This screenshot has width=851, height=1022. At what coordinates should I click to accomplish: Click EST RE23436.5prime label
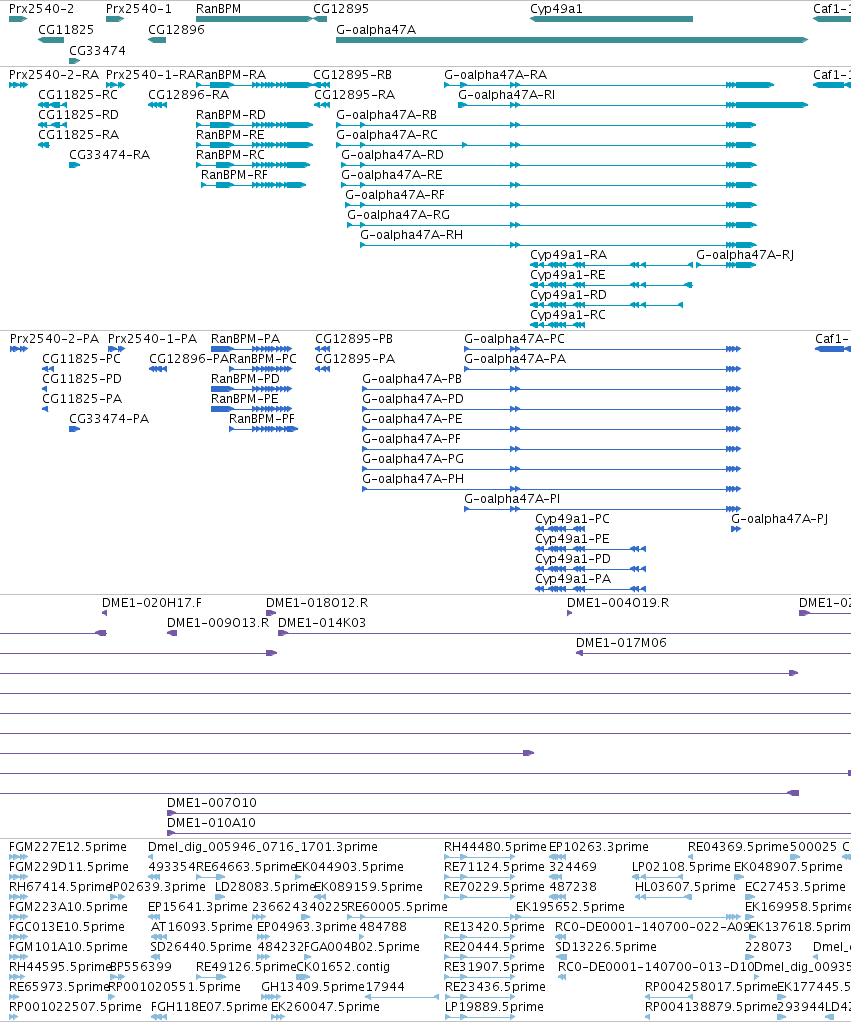coord(495,987)
